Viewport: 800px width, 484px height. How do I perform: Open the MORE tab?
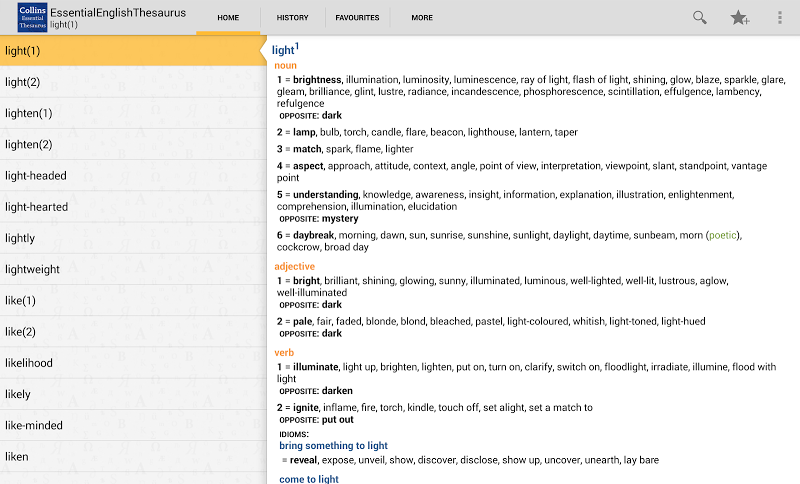pyautogui.click(x=422, y=17)
